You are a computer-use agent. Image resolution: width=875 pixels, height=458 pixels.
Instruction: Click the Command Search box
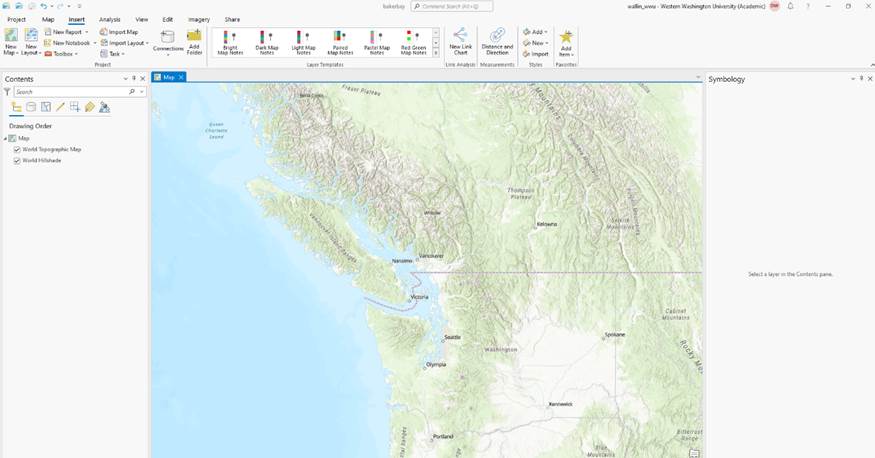[x=452, y=6]
